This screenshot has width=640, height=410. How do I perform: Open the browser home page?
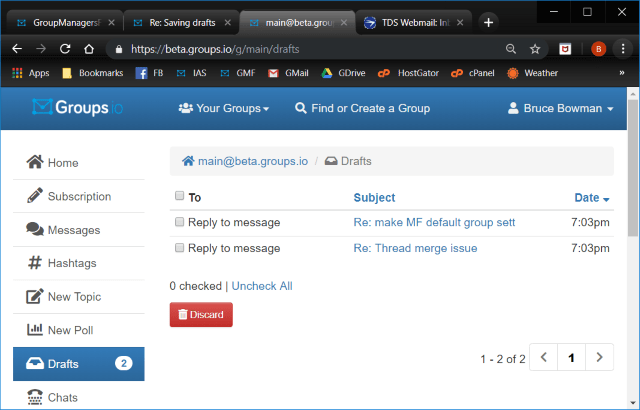pos(89,49)
